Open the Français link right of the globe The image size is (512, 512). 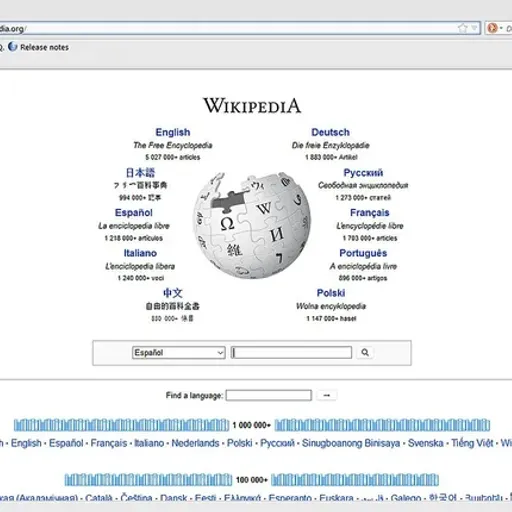tap(370, 213)
